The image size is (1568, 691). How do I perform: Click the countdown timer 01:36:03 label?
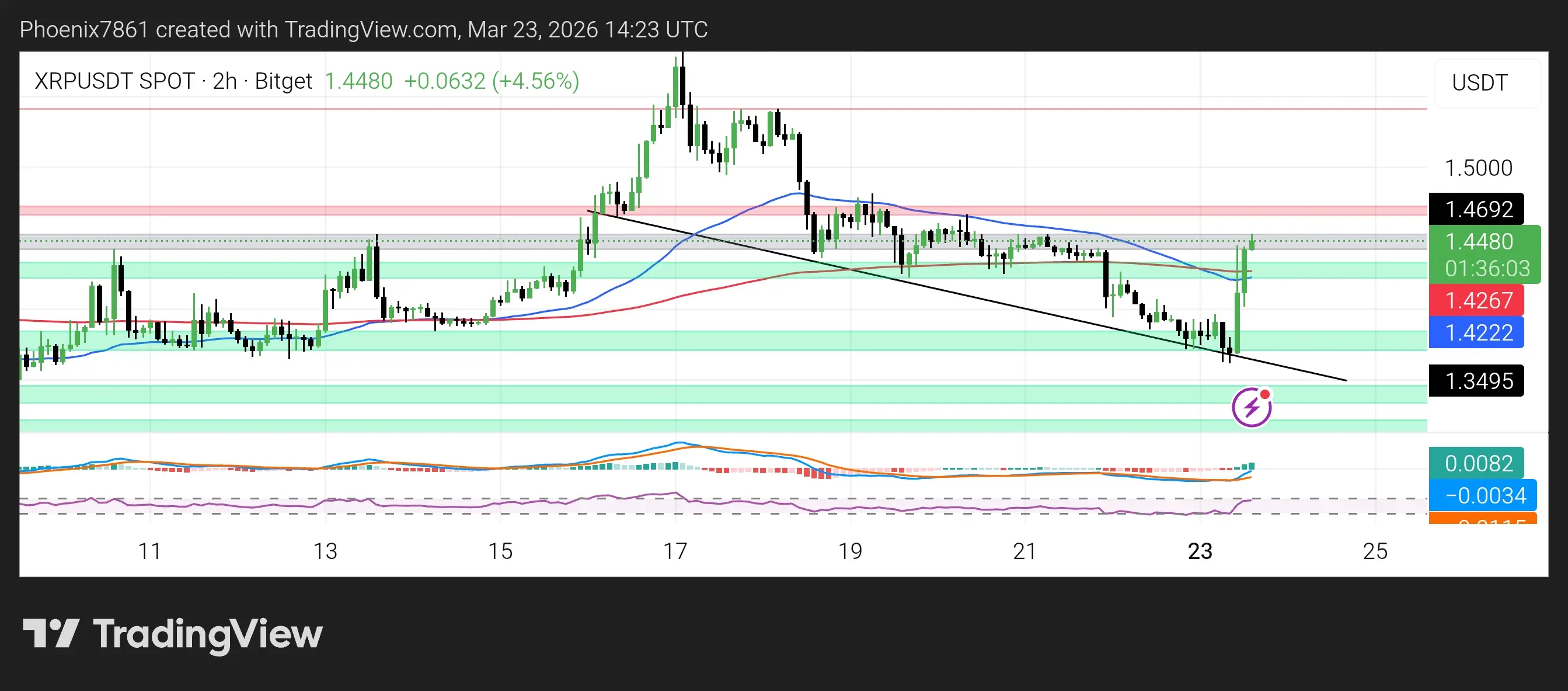click(x=1486, y=269)
